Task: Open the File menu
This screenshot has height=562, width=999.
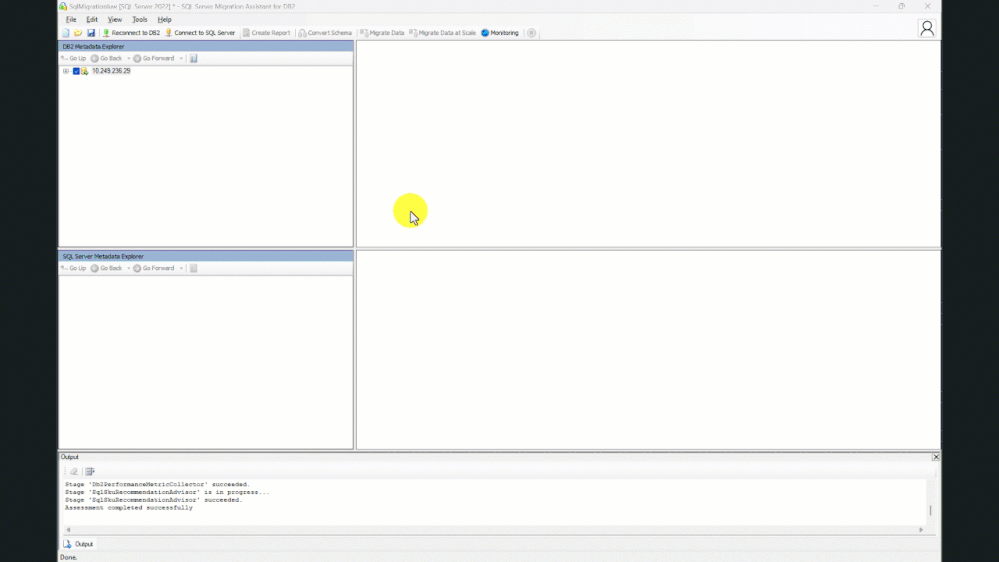Action: 71,20
